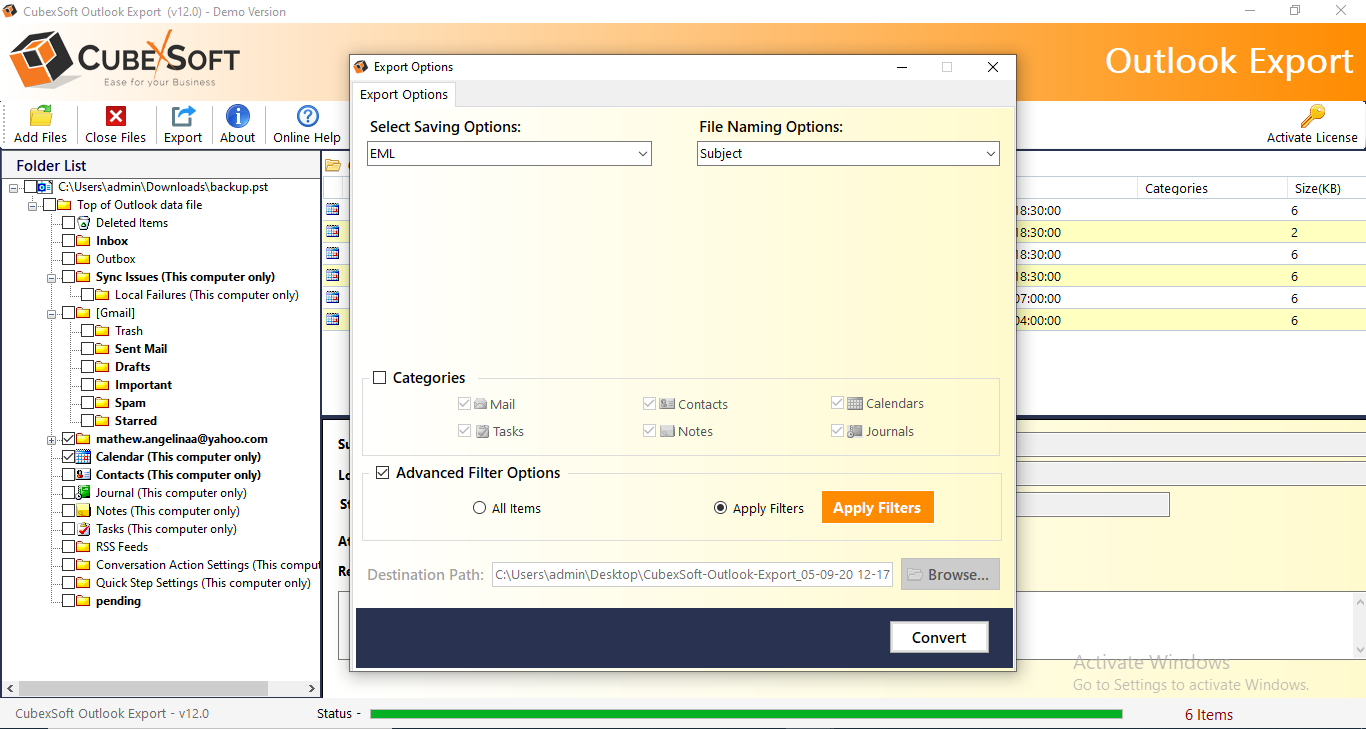Select the Quick Step Settings folder

tap(203, 583)
